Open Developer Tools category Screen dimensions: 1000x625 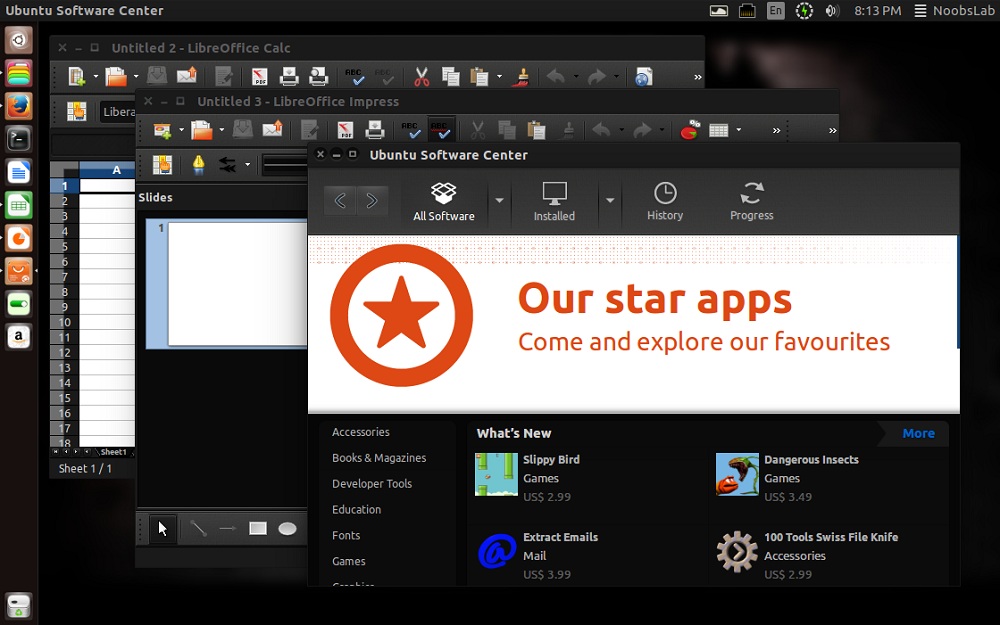(x=372, y=483)
